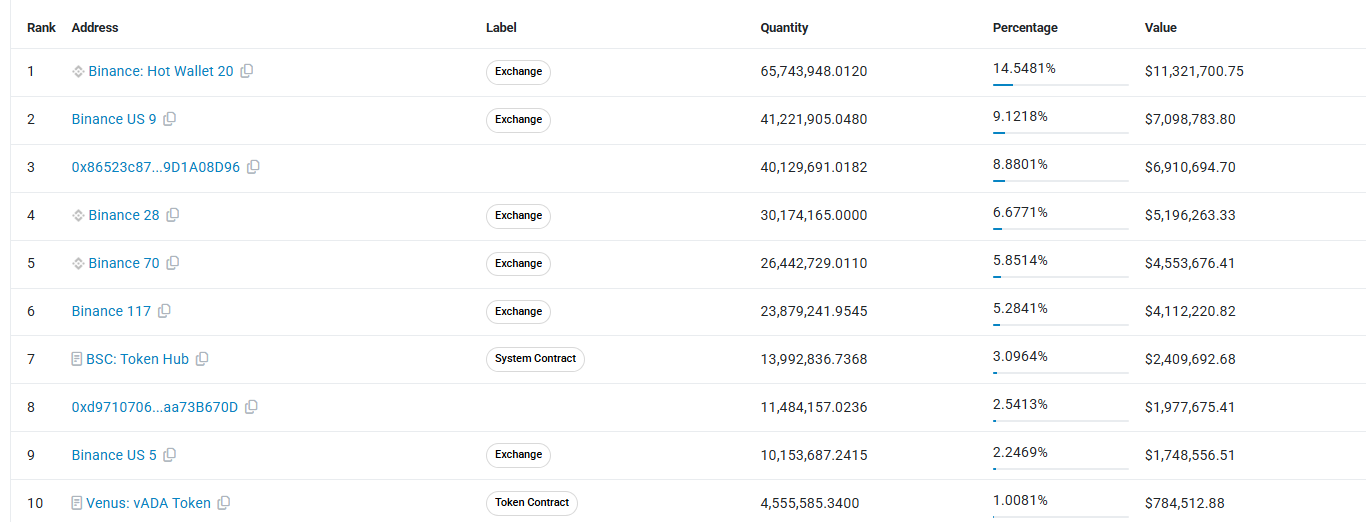Open the BSC: Token Hub contract link
Screen dimensions: 1366x522
click(137, 359)
